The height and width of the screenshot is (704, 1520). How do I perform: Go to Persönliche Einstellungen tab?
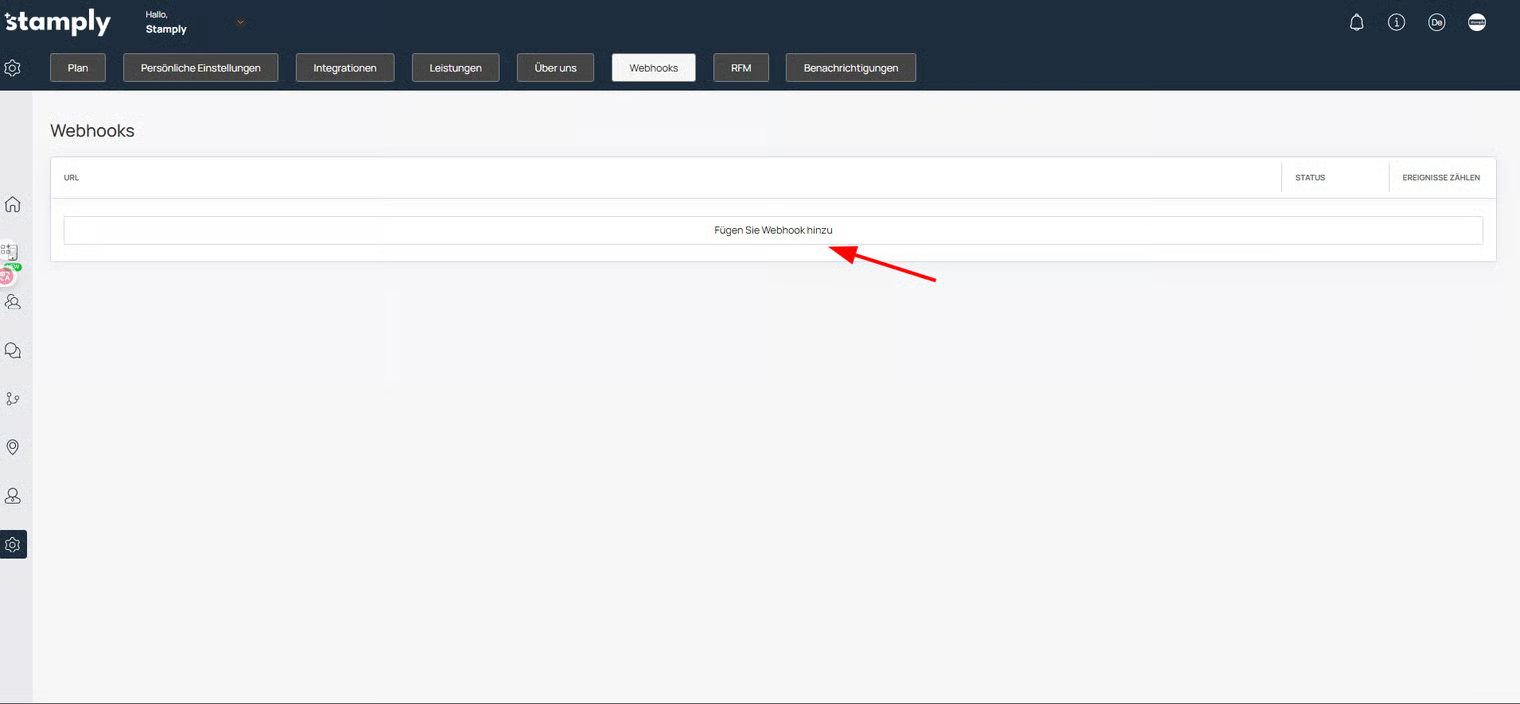201,68
